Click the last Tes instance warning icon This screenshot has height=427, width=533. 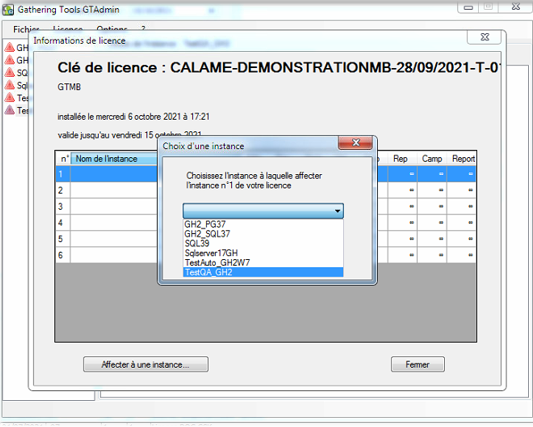[10, 110]
